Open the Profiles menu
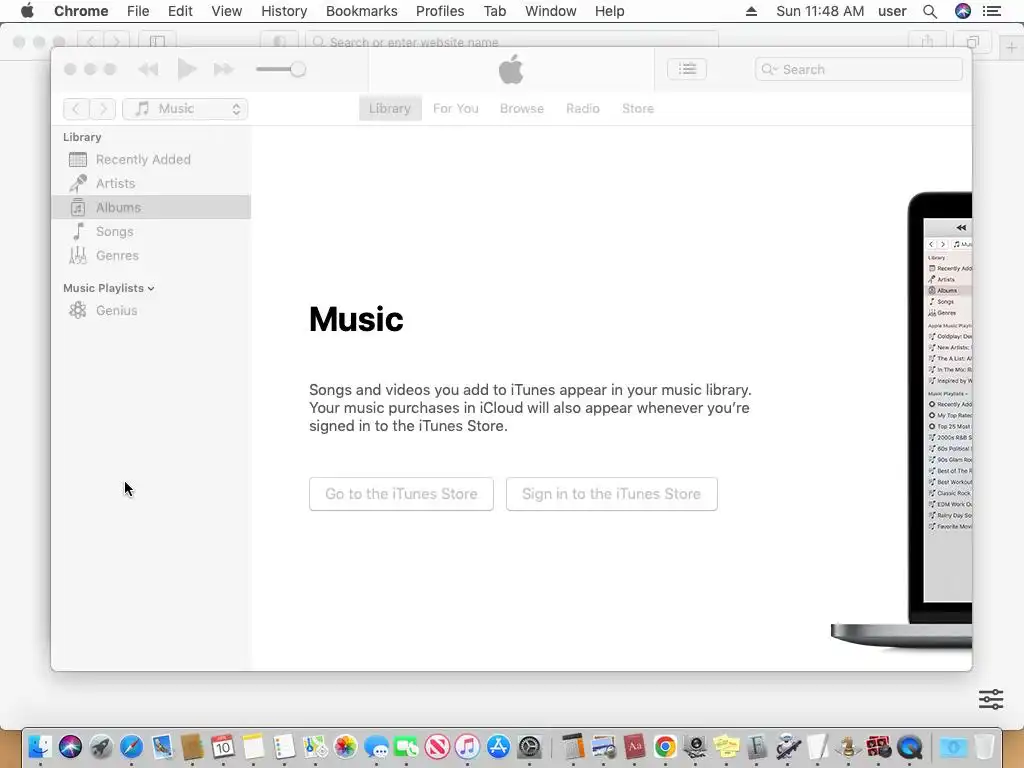This screenshot has width=1024, height=768. point(440,11)
